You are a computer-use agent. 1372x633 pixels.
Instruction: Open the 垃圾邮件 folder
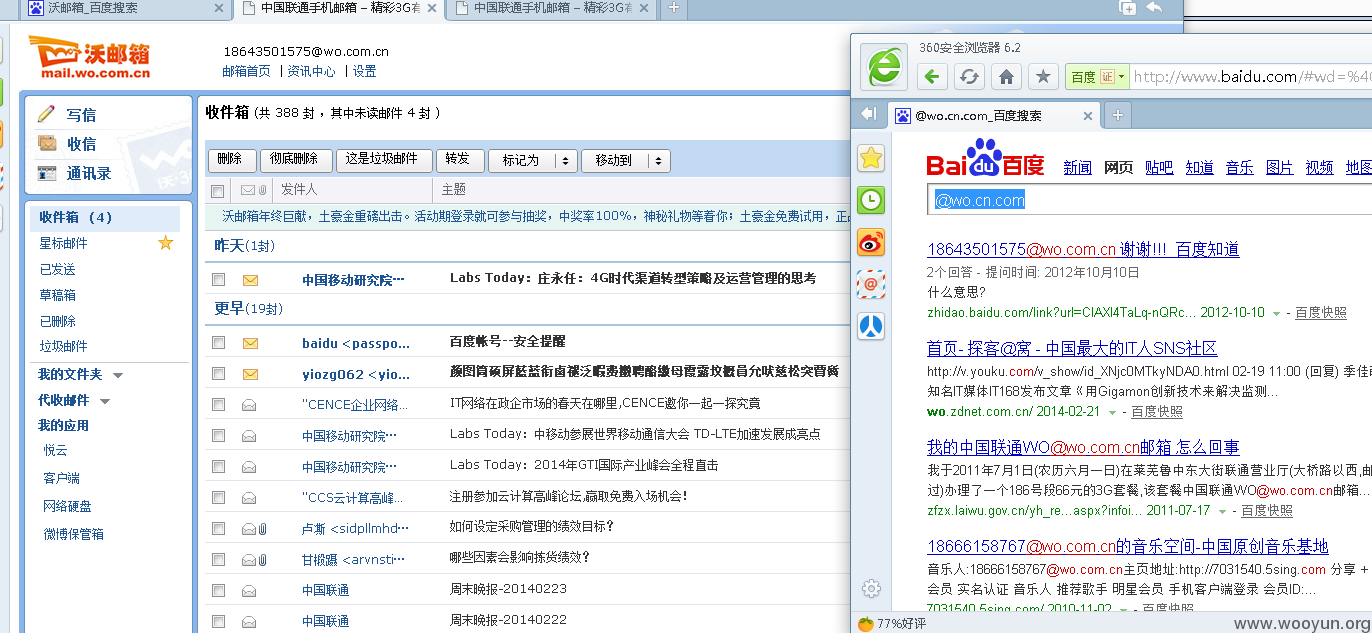[x=64, y=347]
